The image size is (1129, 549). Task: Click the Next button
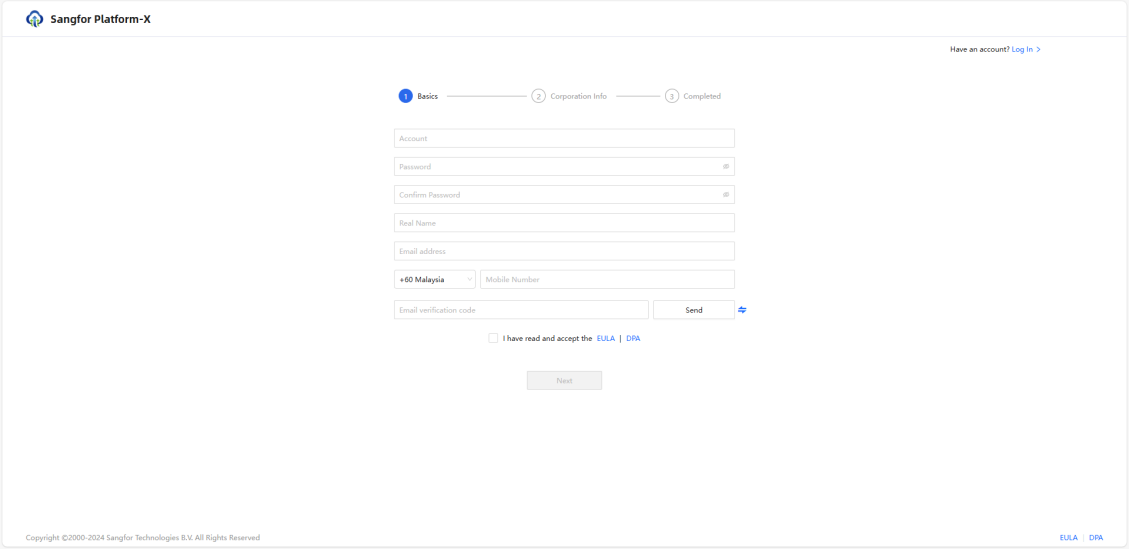coord(564,380)
